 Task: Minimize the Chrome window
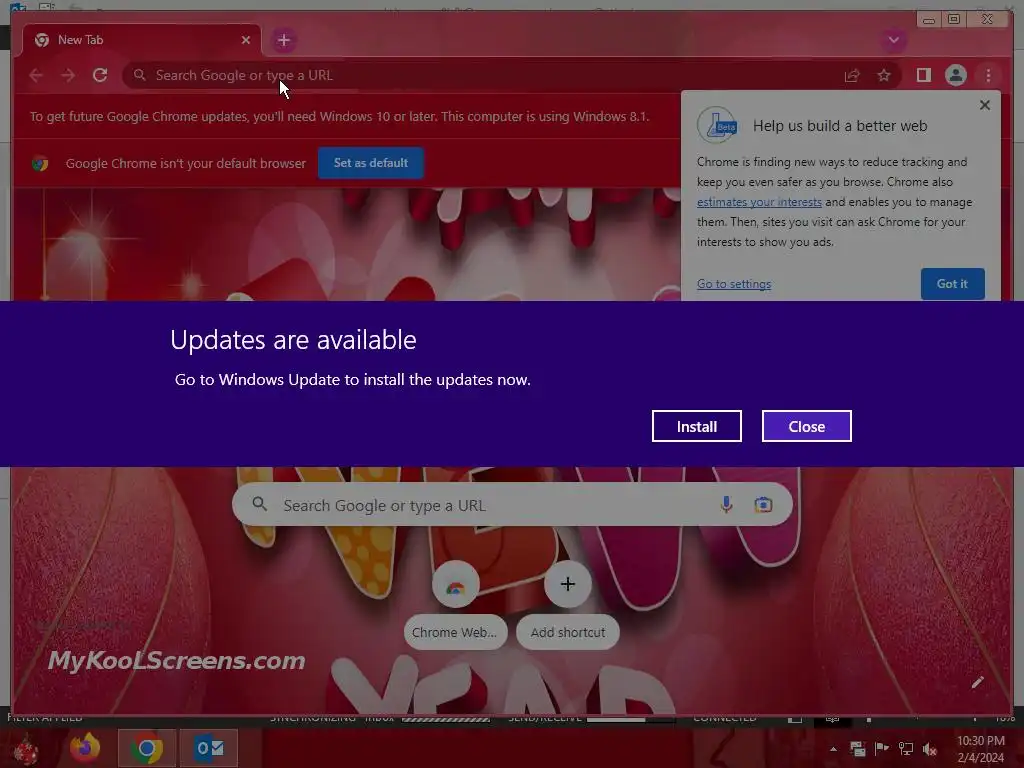pyautogui.click(x=928, y=20)
